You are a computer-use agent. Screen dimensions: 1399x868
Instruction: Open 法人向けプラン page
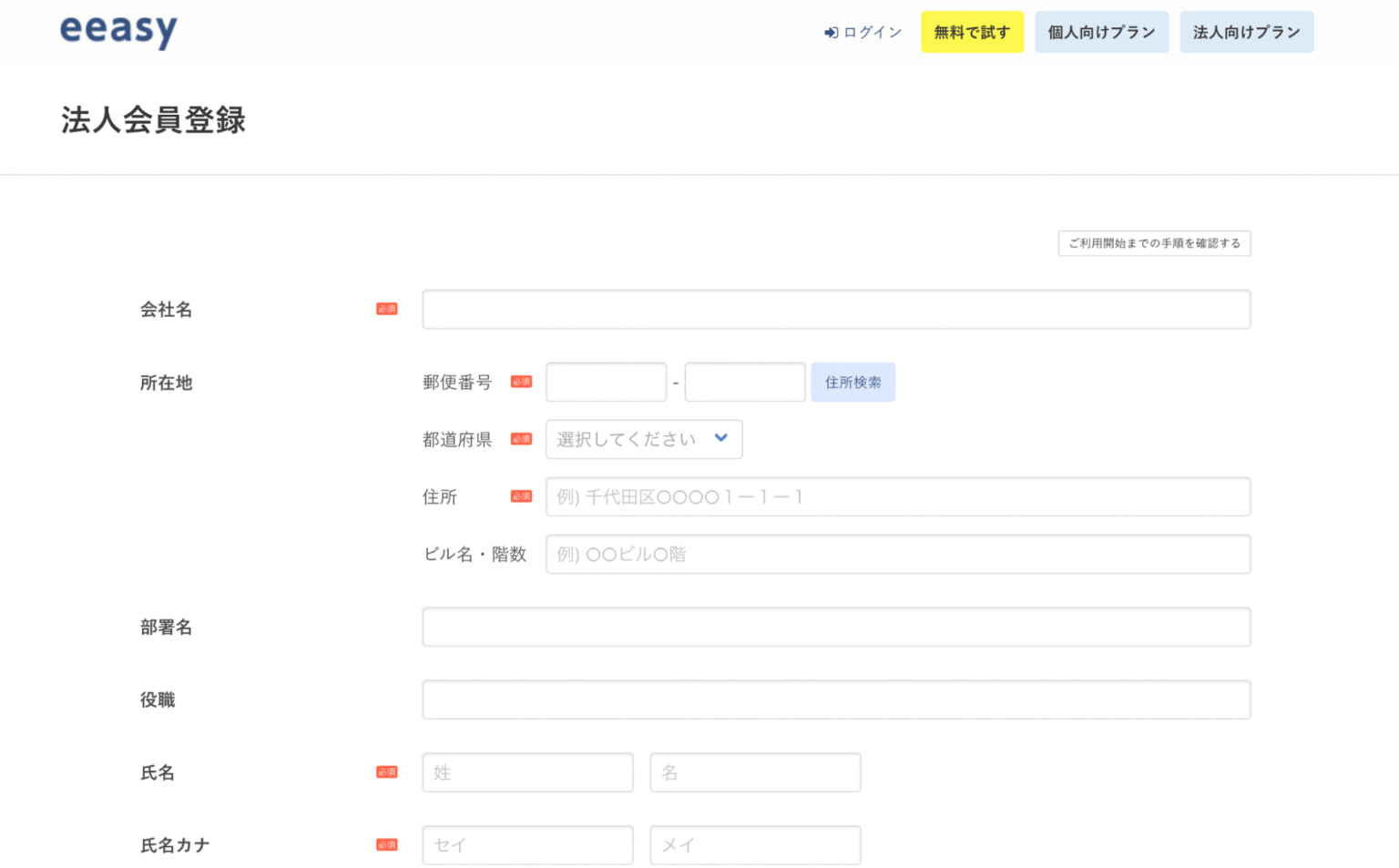tap(1246, 32)
